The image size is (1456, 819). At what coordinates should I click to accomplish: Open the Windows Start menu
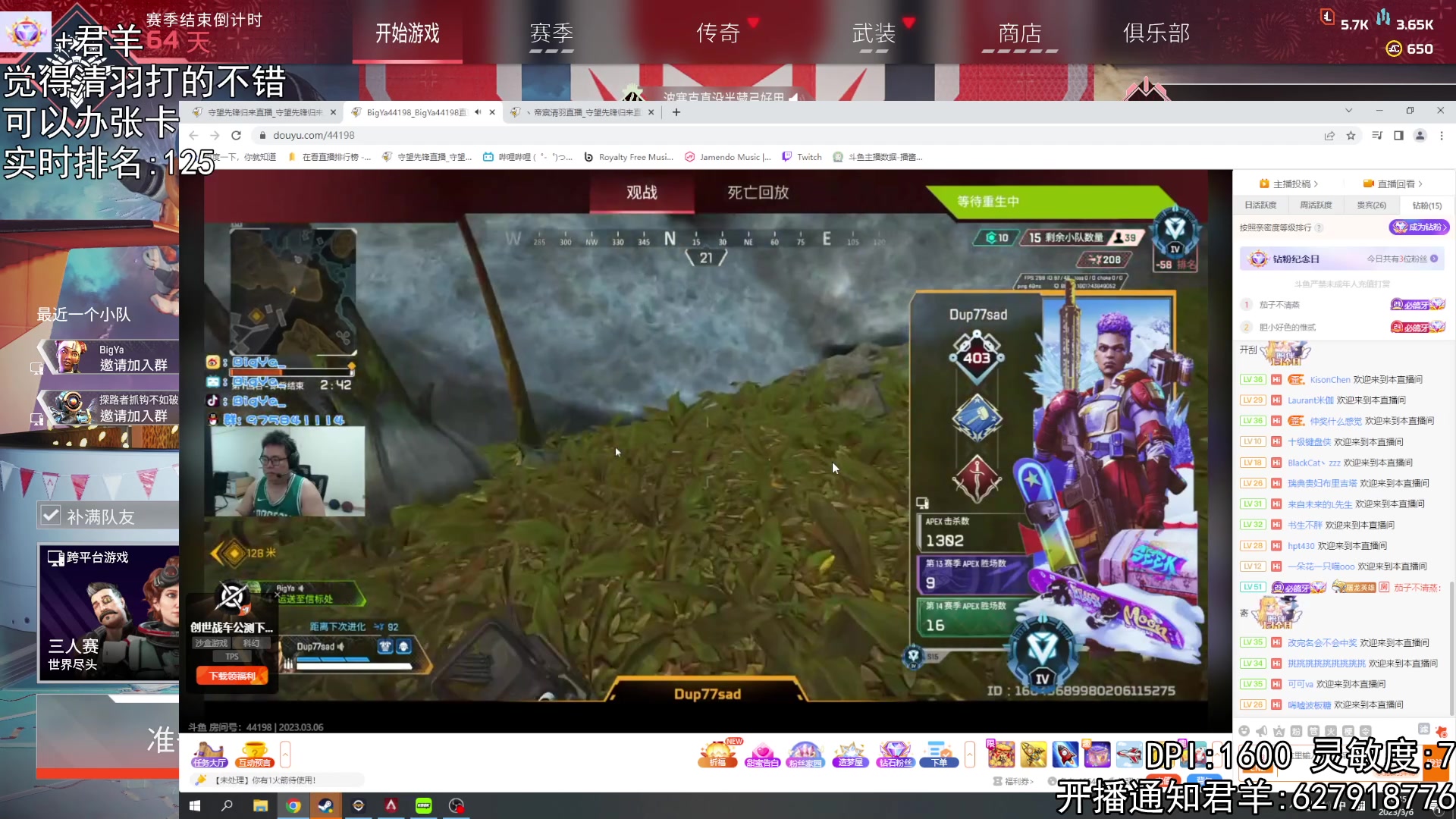[x=194, y=805]
